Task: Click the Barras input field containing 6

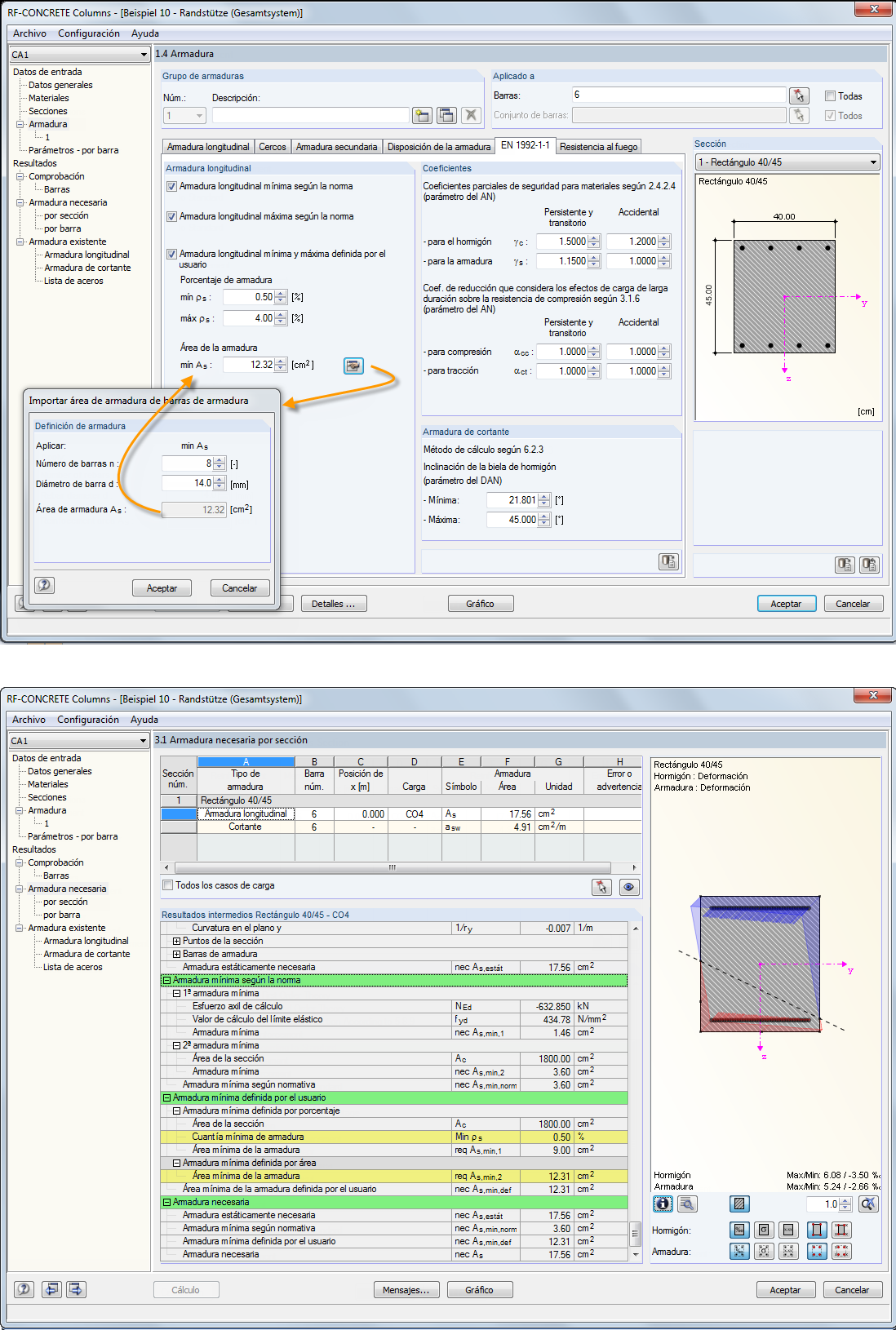Action: point(678,95)
